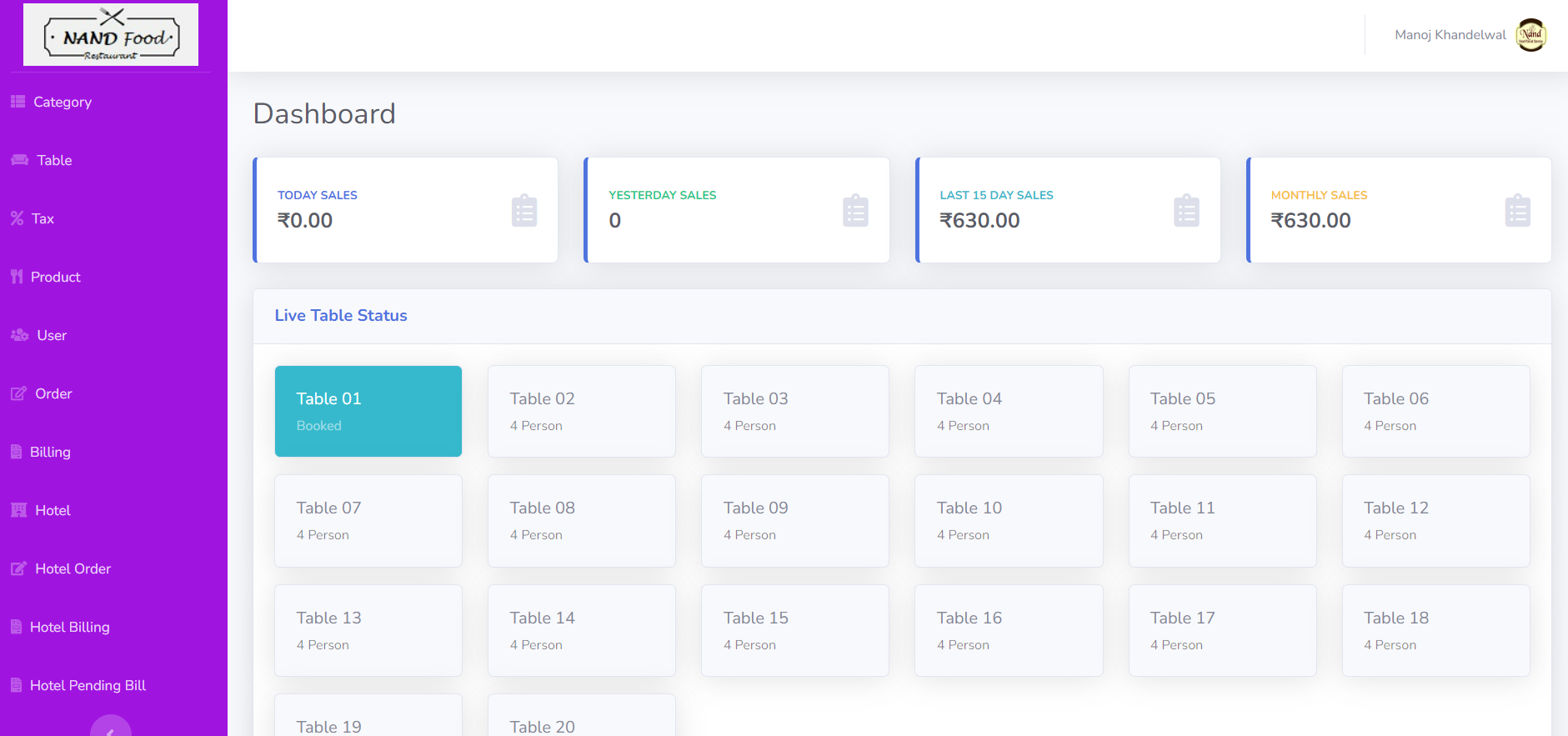Open Hotel Order in the sidebar
This screenshot has width=1568, height=736.
pyautogui.click(x=73, y=568)
